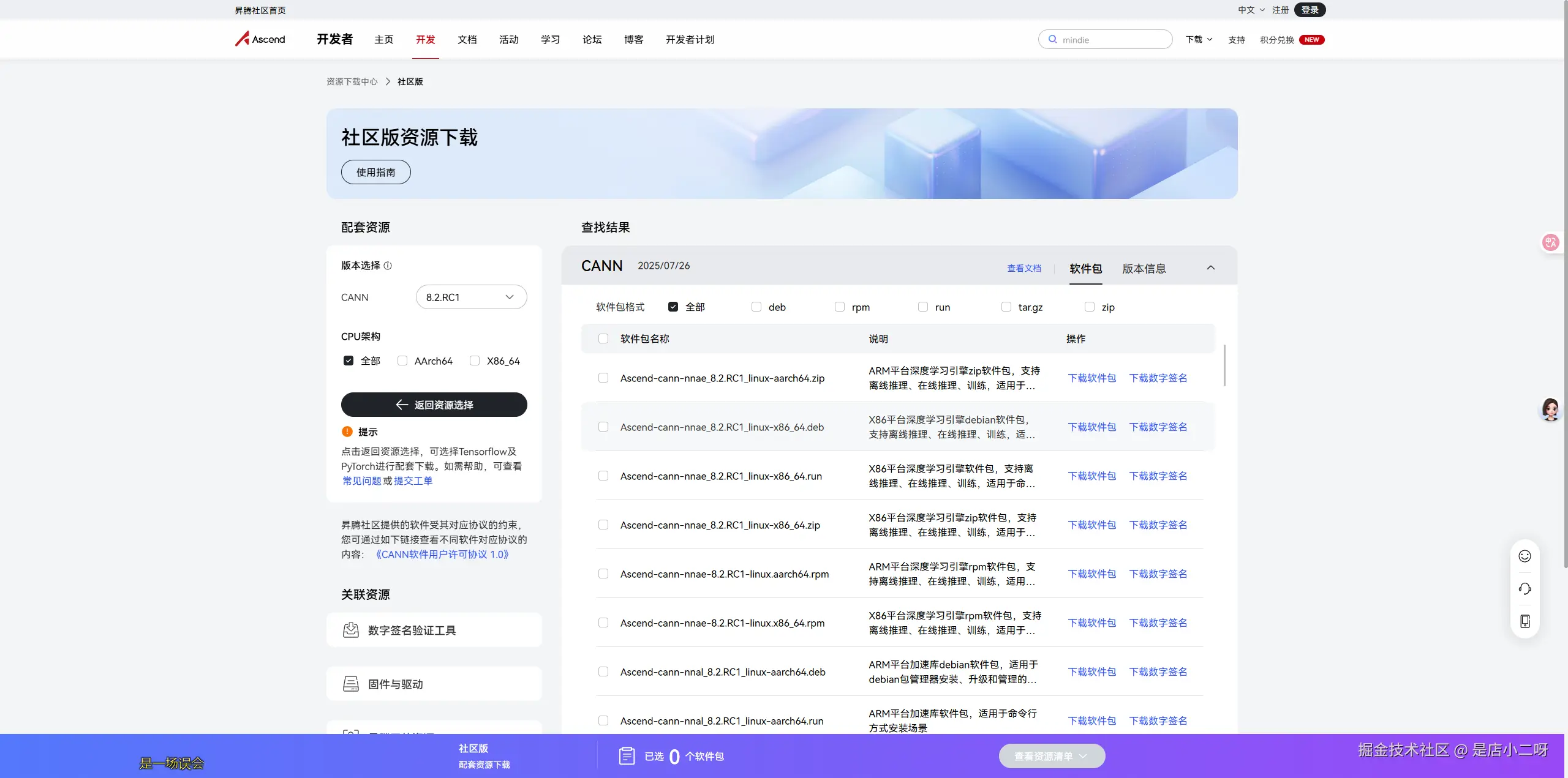
Task: Open the CANN version 8.2.RC1 dropdown
Action: pos(470,297)
